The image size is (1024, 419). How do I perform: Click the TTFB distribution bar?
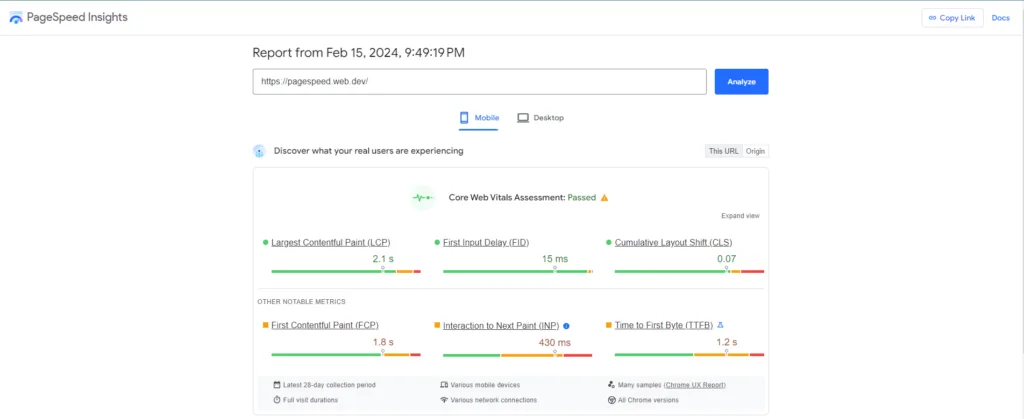(689, 354)
